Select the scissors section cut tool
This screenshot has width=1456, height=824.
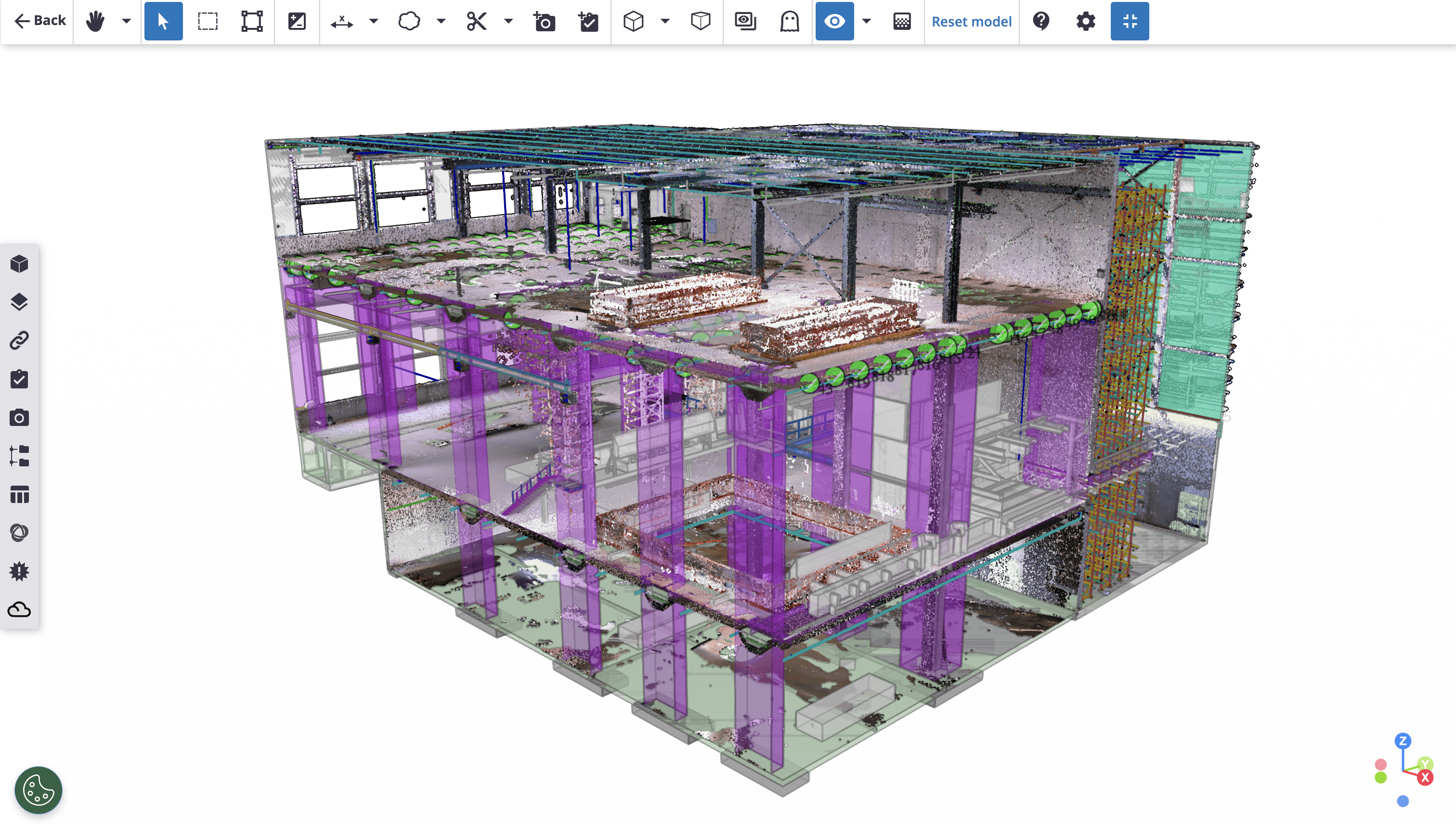[x=476, y=22]
